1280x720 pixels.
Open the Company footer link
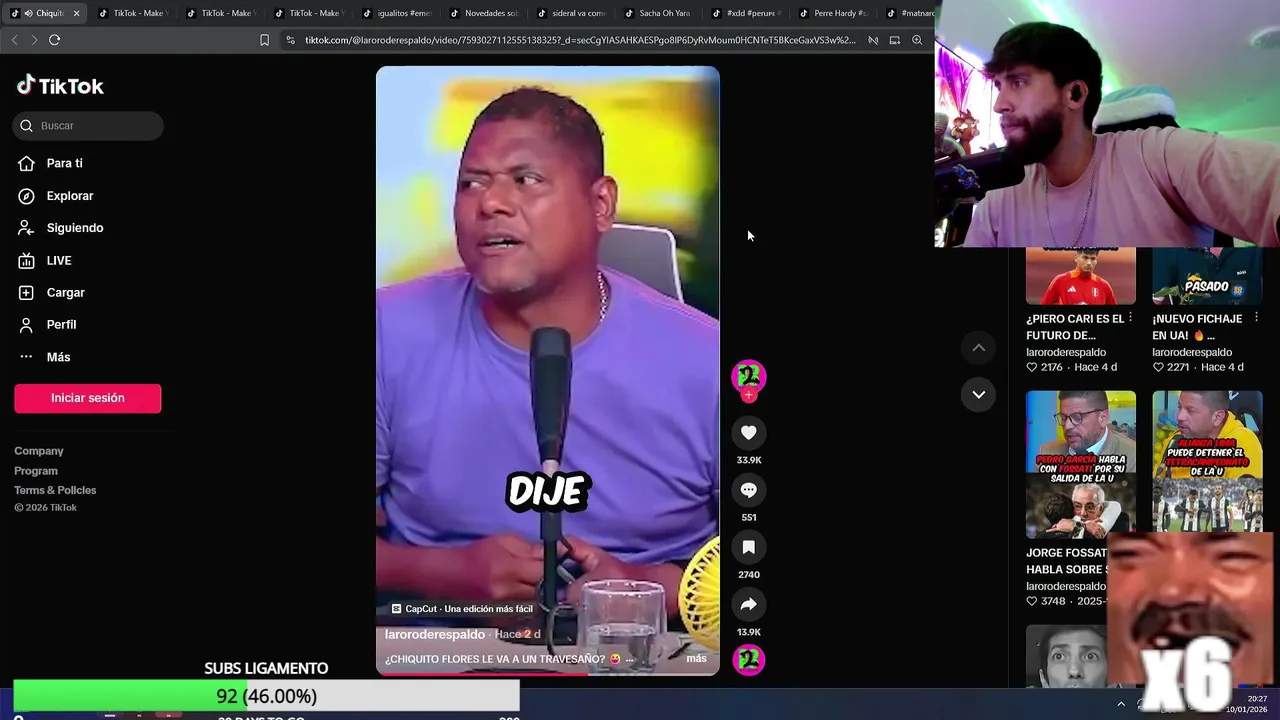click(39, 451)
